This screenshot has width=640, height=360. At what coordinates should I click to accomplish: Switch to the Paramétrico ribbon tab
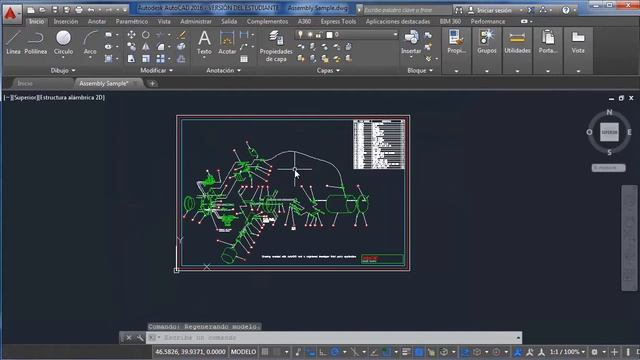point(131,21)
